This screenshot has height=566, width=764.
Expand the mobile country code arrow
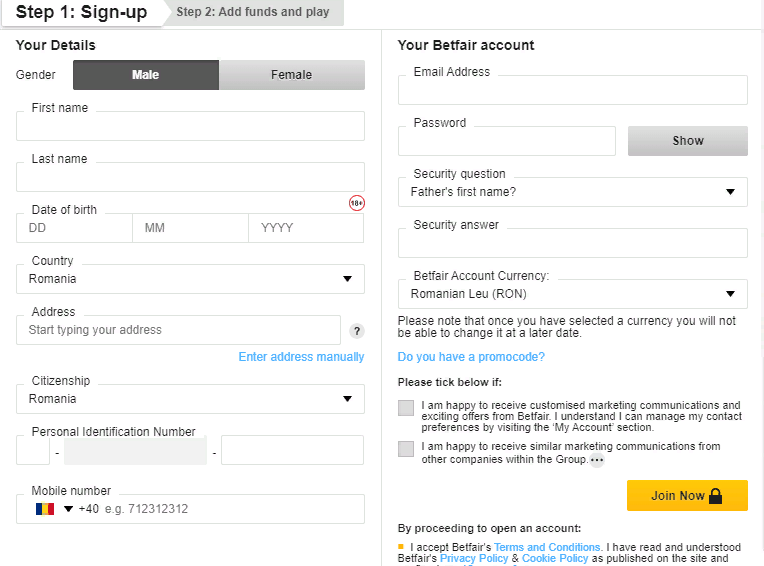68,509
